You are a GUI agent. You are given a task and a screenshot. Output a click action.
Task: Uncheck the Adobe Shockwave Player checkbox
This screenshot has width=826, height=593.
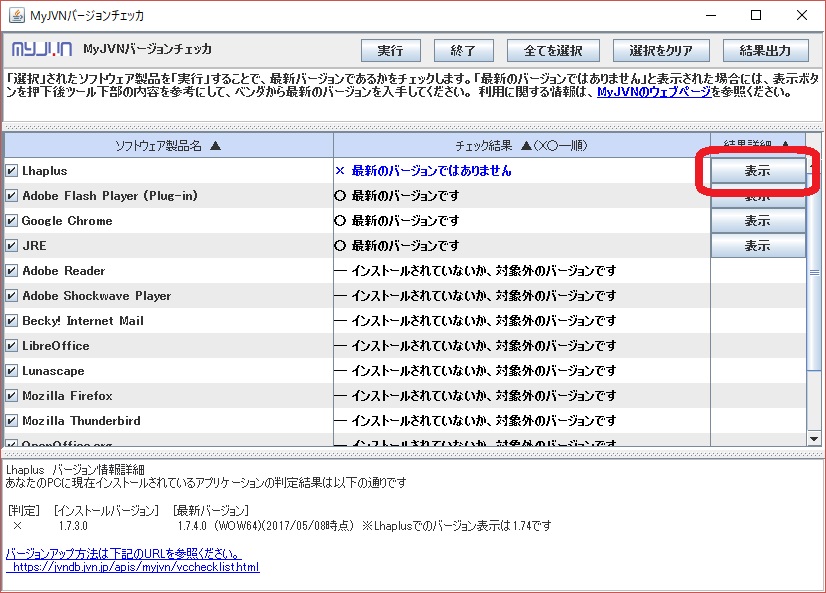[x=12, y=296]
